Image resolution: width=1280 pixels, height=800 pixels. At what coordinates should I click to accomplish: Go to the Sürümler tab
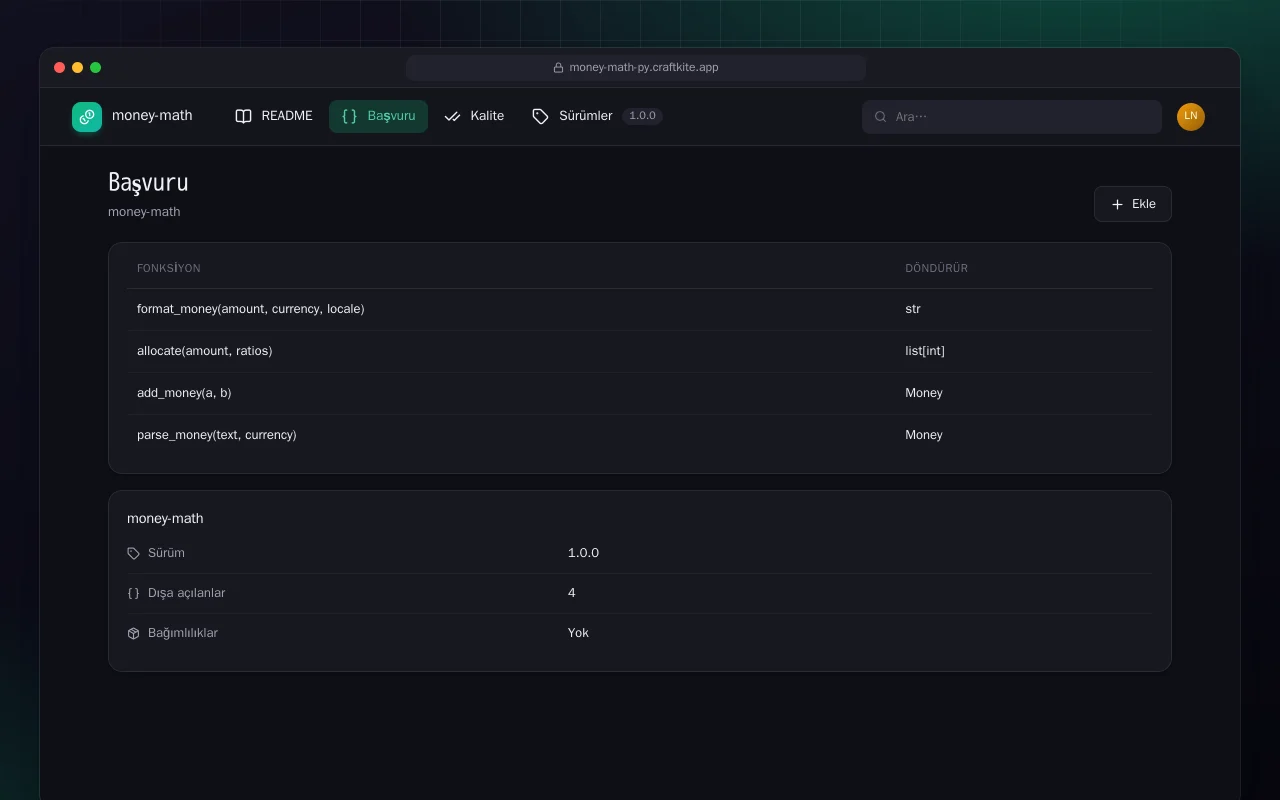click(572, 116)
